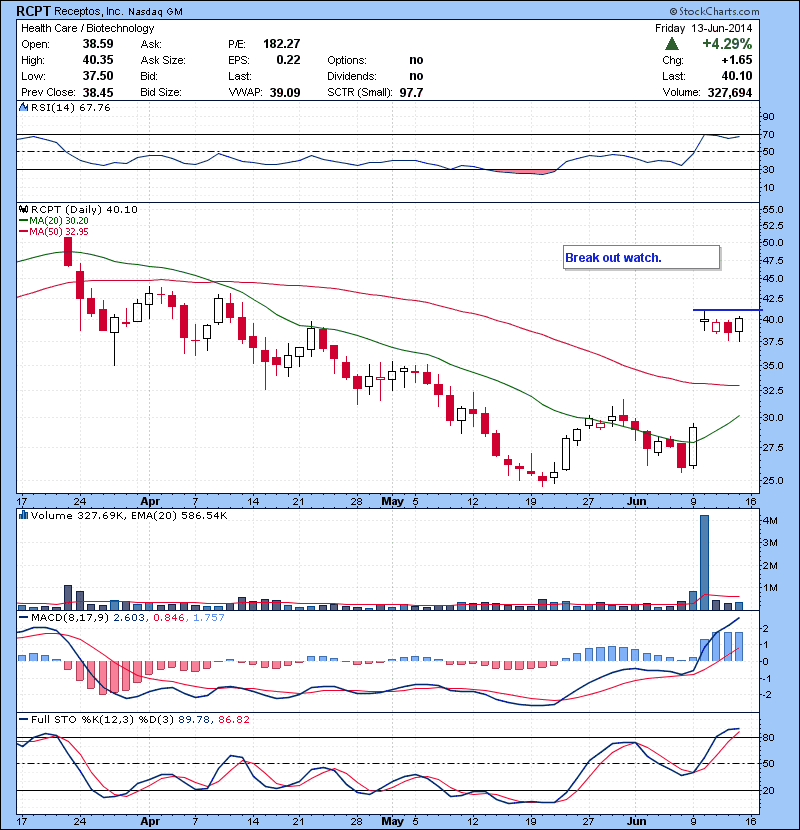Image resolution: width=800 pixels, height=830 pixels.
Task: Click the 'RCPT (Daily) 40.10' label
Action: point(84,210)
